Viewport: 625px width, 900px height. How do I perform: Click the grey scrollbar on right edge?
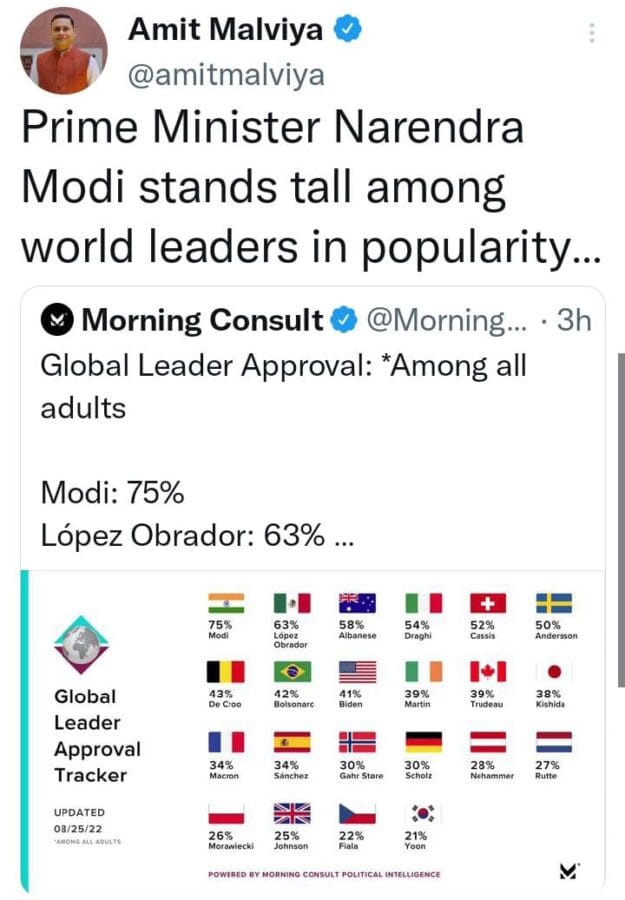coord(622,519)
